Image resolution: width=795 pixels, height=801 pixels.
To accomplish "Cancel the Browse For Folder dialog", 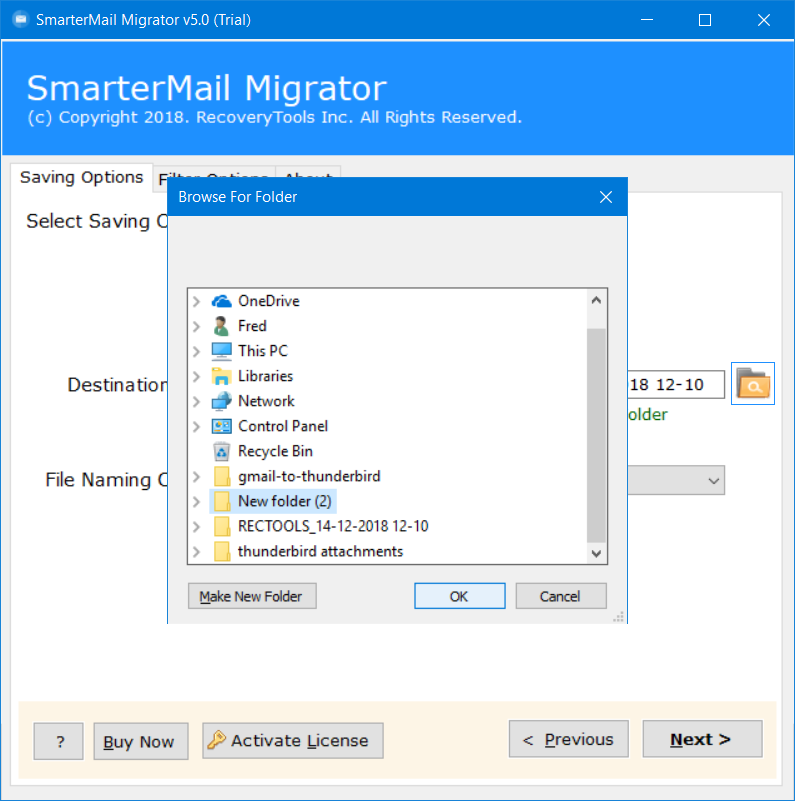I will tap(560, 596).
